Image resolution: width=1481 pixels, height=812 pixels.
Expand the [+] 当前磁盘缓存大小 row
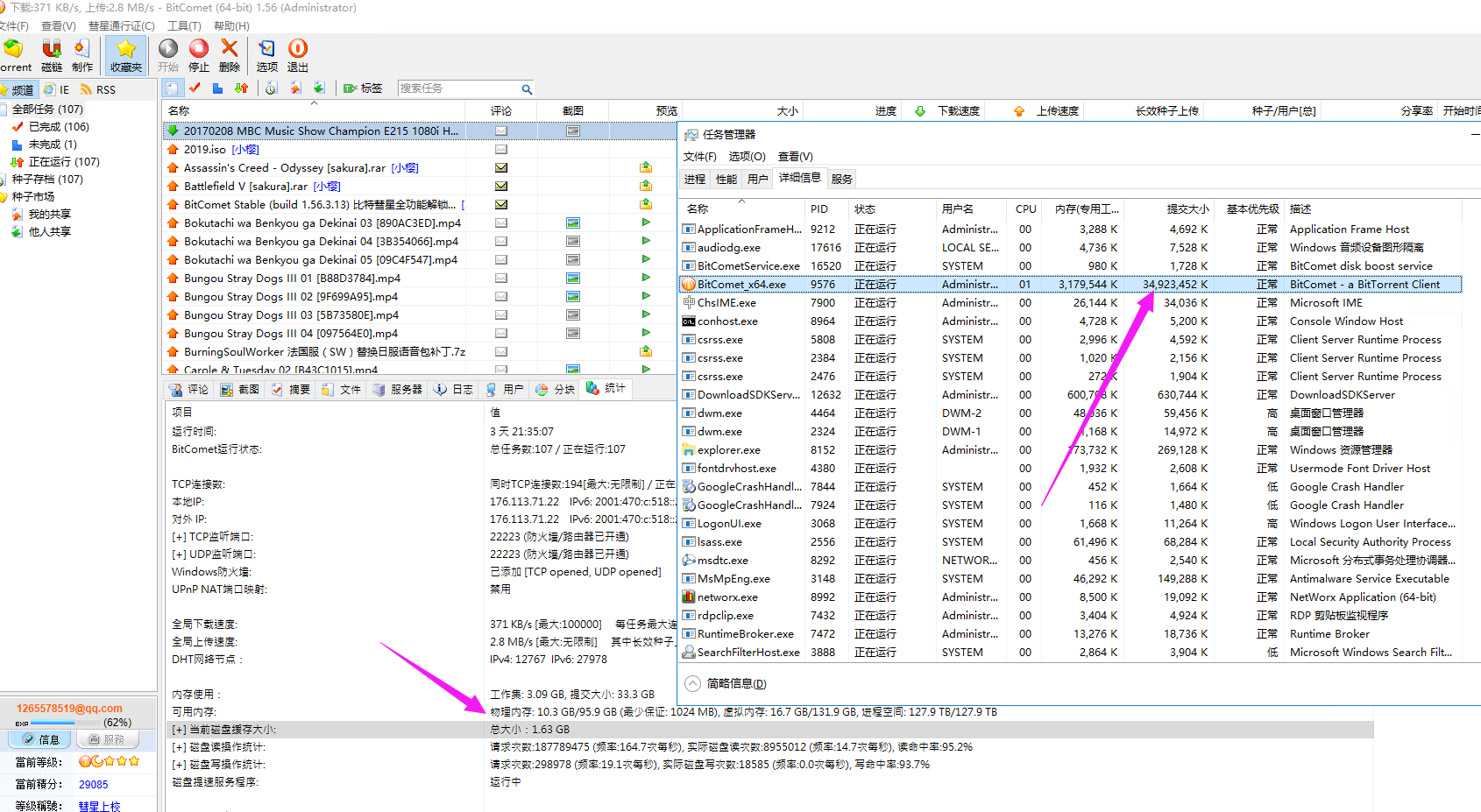tap(179, 730)
